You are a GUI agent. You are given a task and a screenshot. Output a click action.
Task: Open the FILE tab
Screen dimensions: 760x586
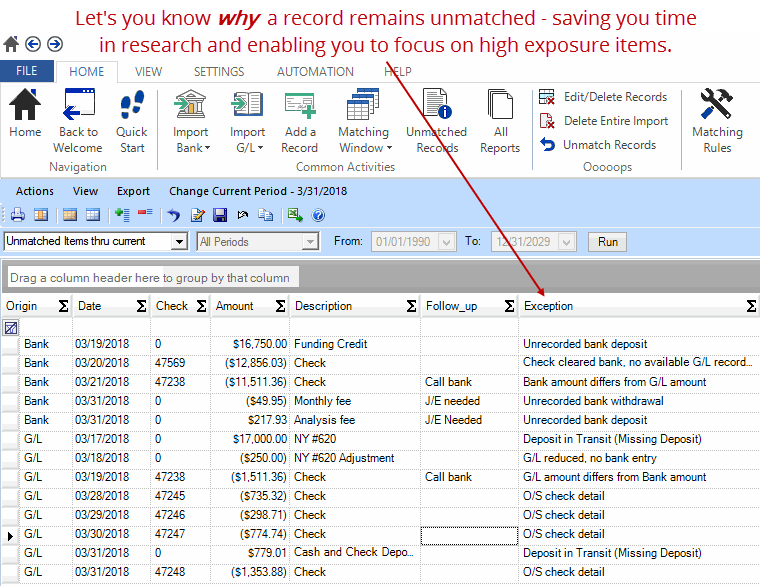(27, 71)
